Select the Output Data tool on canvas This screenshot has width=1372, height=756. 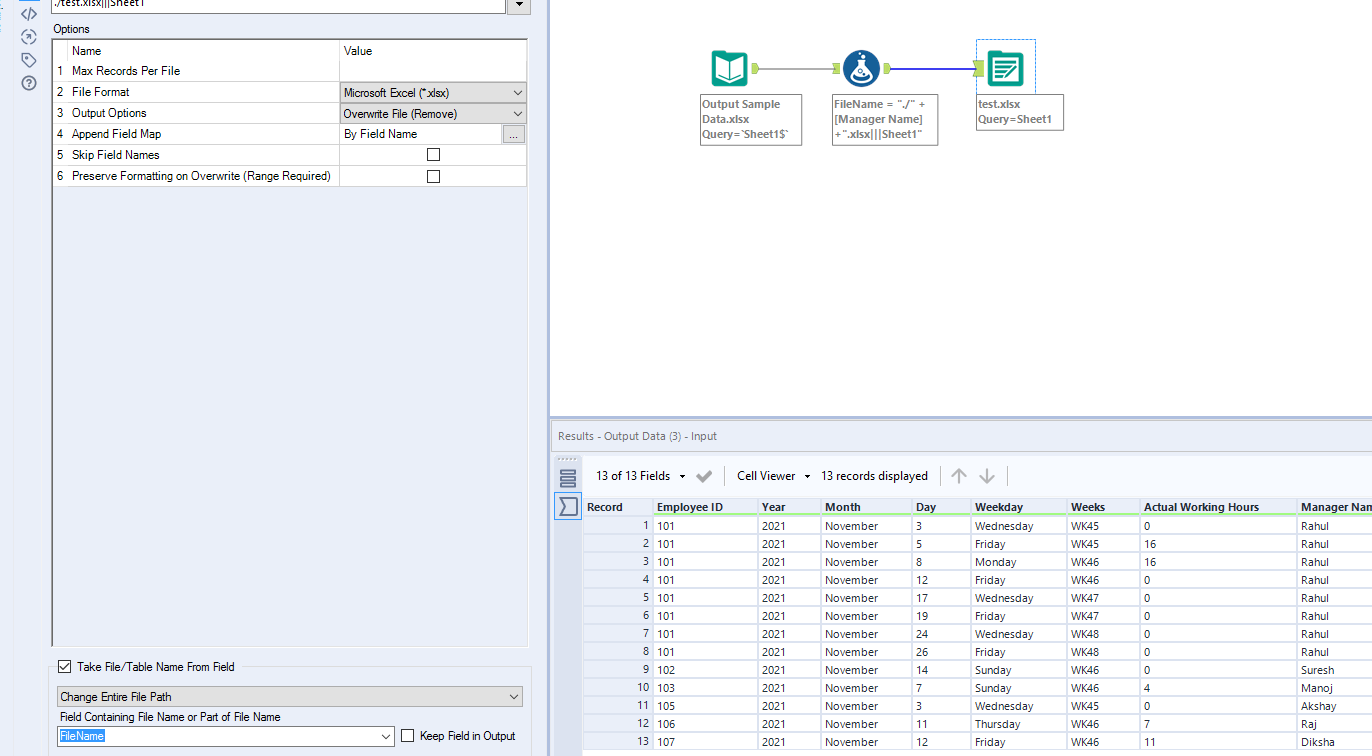click(x=1004, y=69)
